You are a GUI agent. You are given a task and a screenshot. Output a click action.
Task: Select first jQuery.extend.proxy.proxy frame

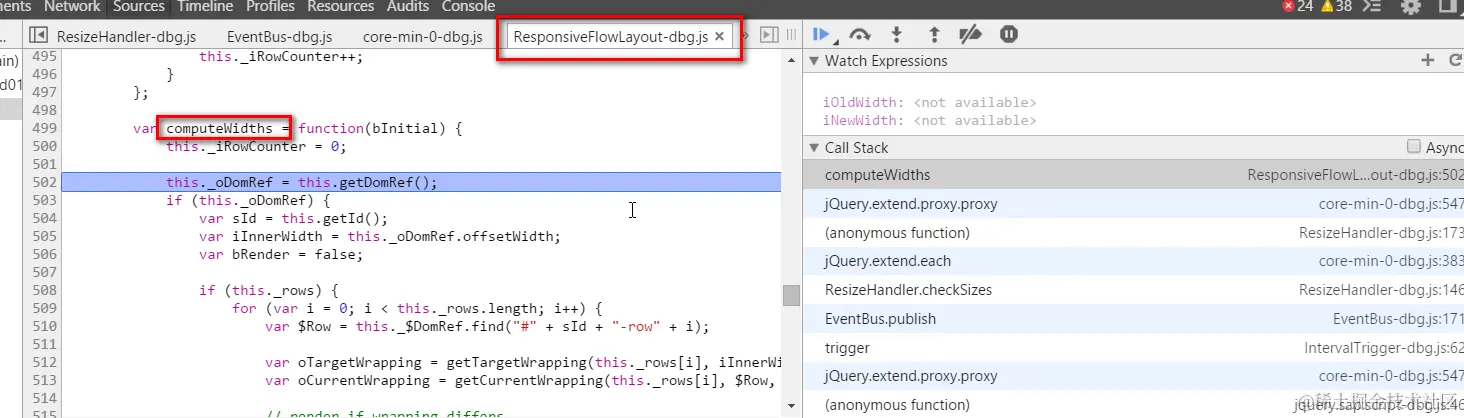click(x=1133, y=204)
